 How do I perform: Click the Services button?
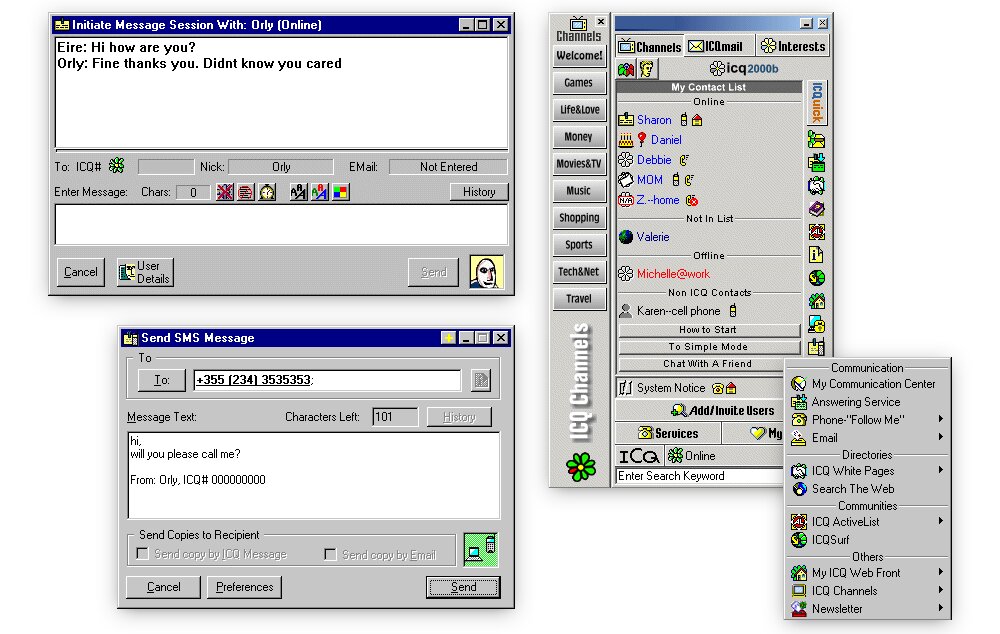pyautogui.click(x=668, y=433)
